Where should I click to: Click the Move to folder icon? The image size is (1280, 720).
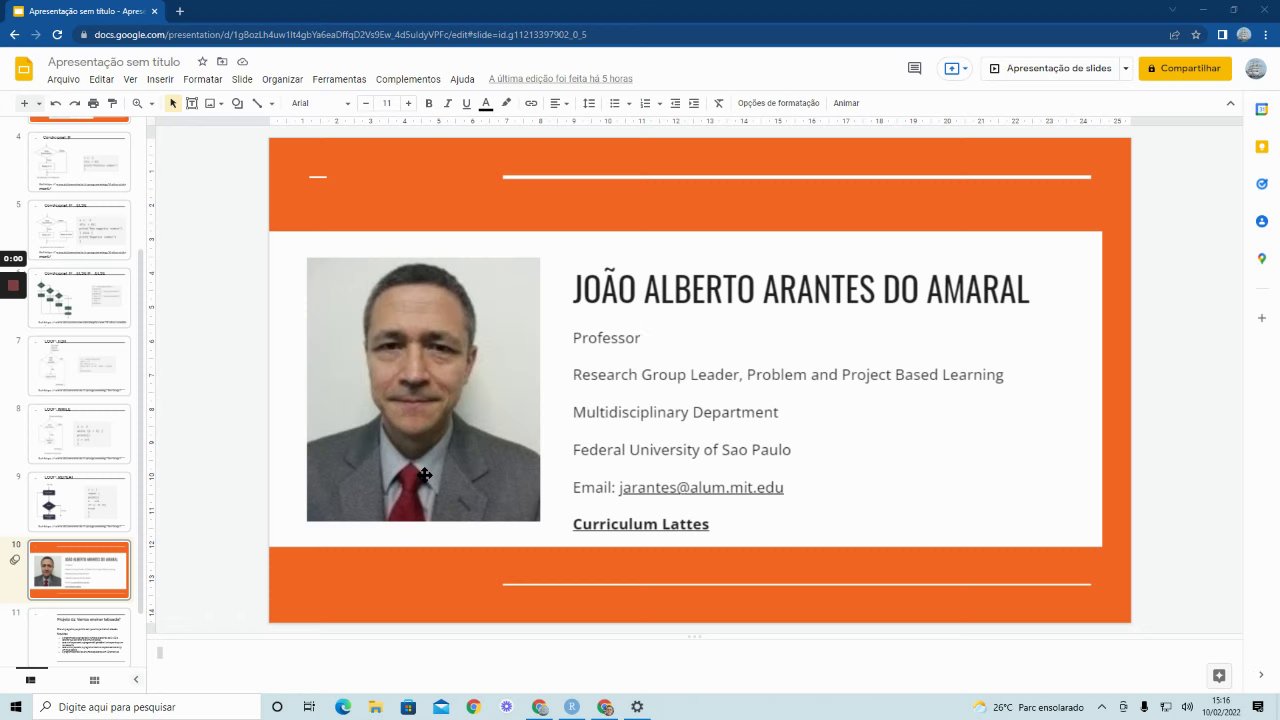coord(222,62)
